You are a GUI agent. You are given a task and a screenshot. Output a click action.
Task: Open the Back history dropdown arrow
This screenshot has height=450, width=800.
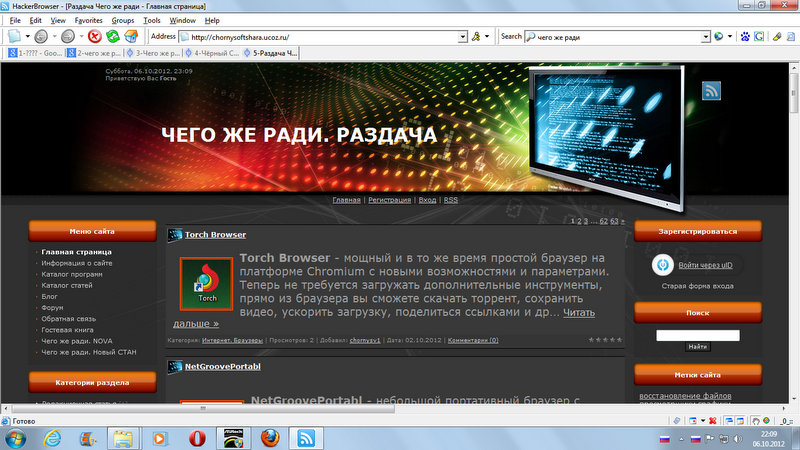[x=55, y=36]
